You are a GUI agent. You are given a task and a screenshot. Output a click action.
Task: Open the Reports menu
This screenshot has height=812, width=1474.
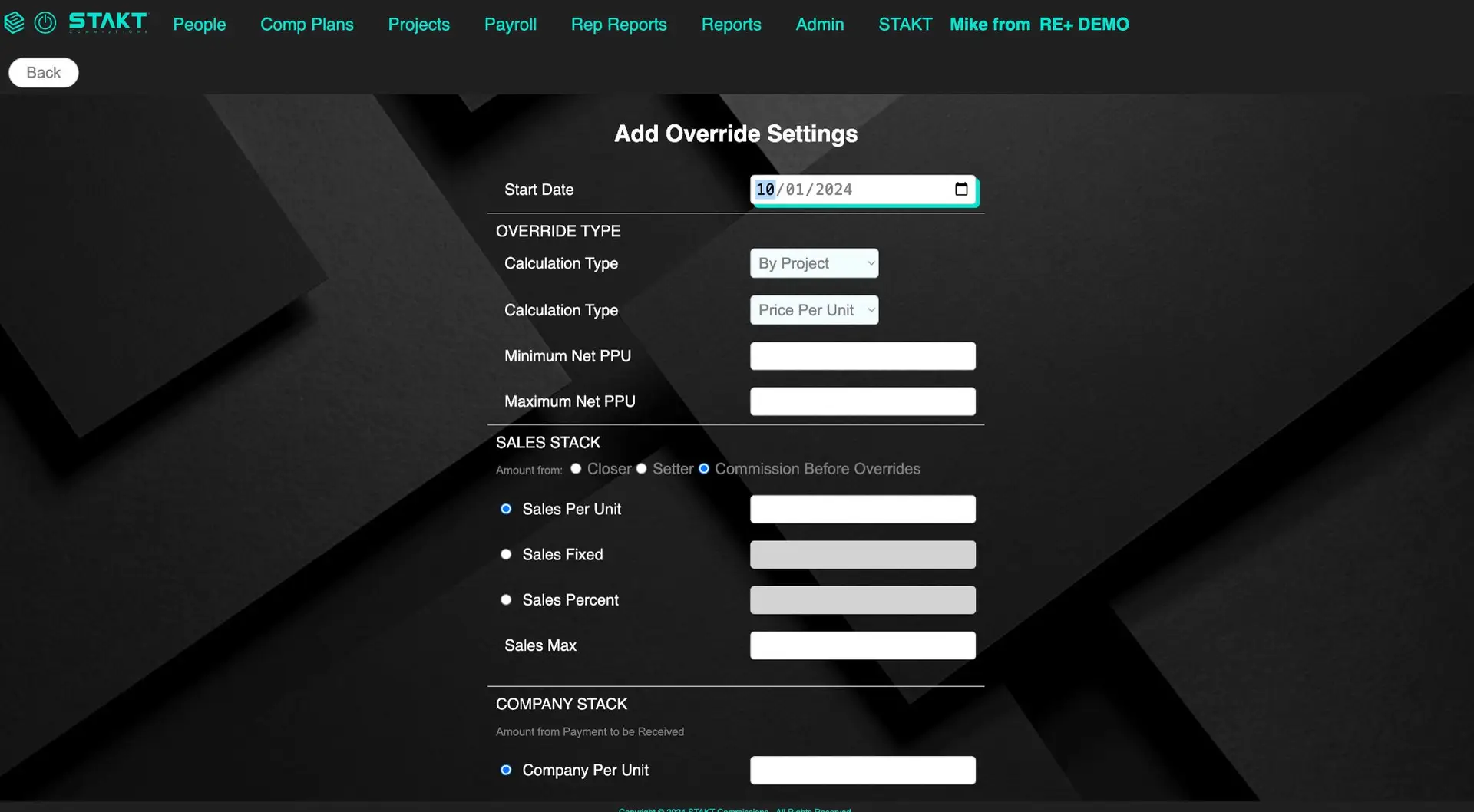click(x=732, y=25)
